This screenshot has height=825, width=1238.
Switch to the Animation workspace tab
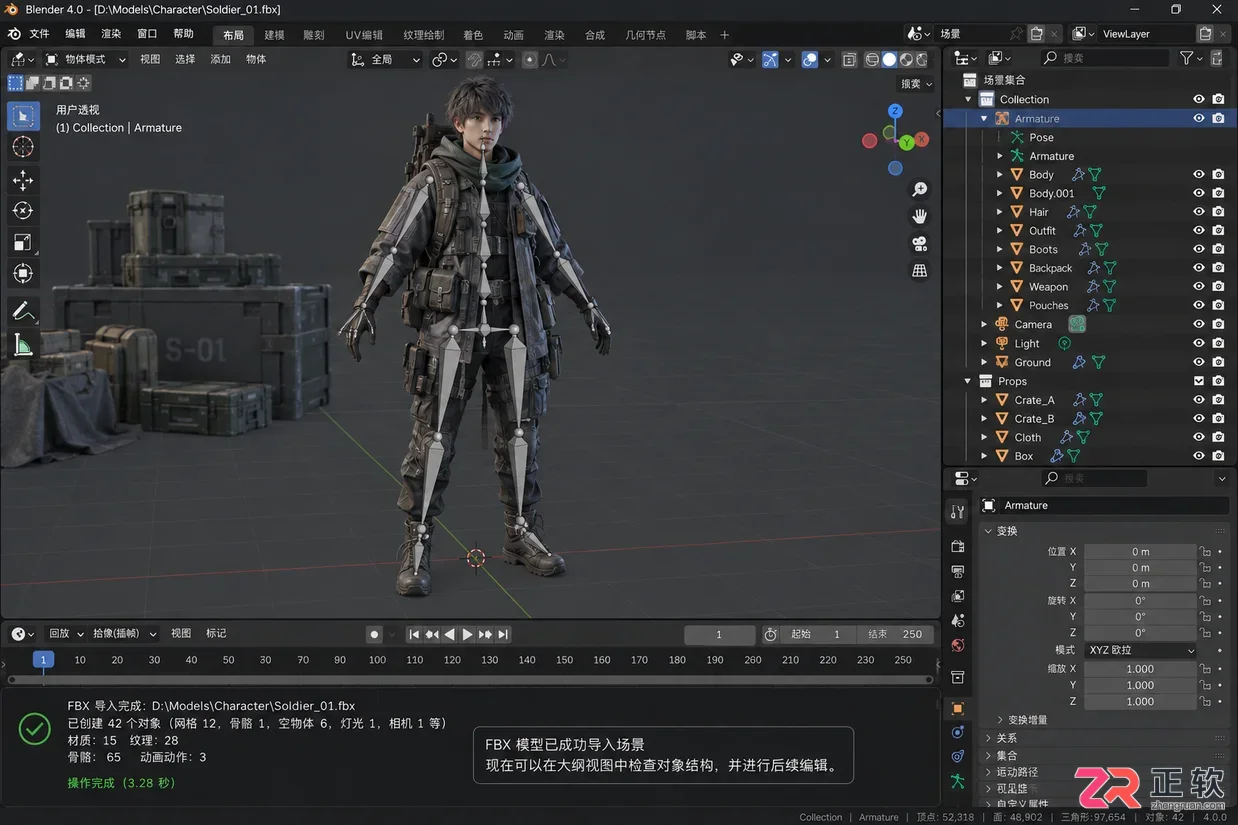(513, 35)
